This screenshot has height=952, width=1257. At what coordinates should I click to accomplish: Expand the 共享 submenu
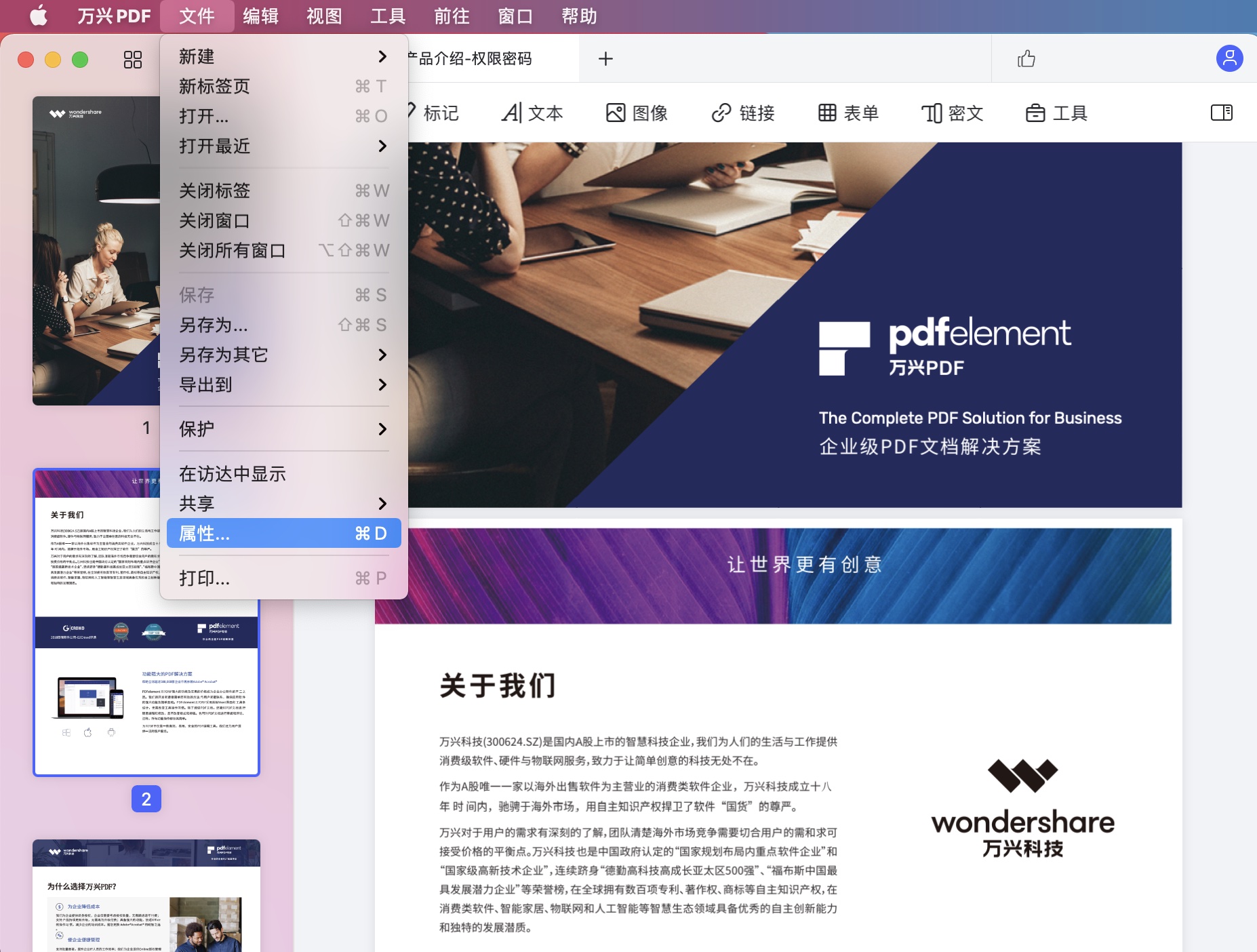(x=283, y=504)
